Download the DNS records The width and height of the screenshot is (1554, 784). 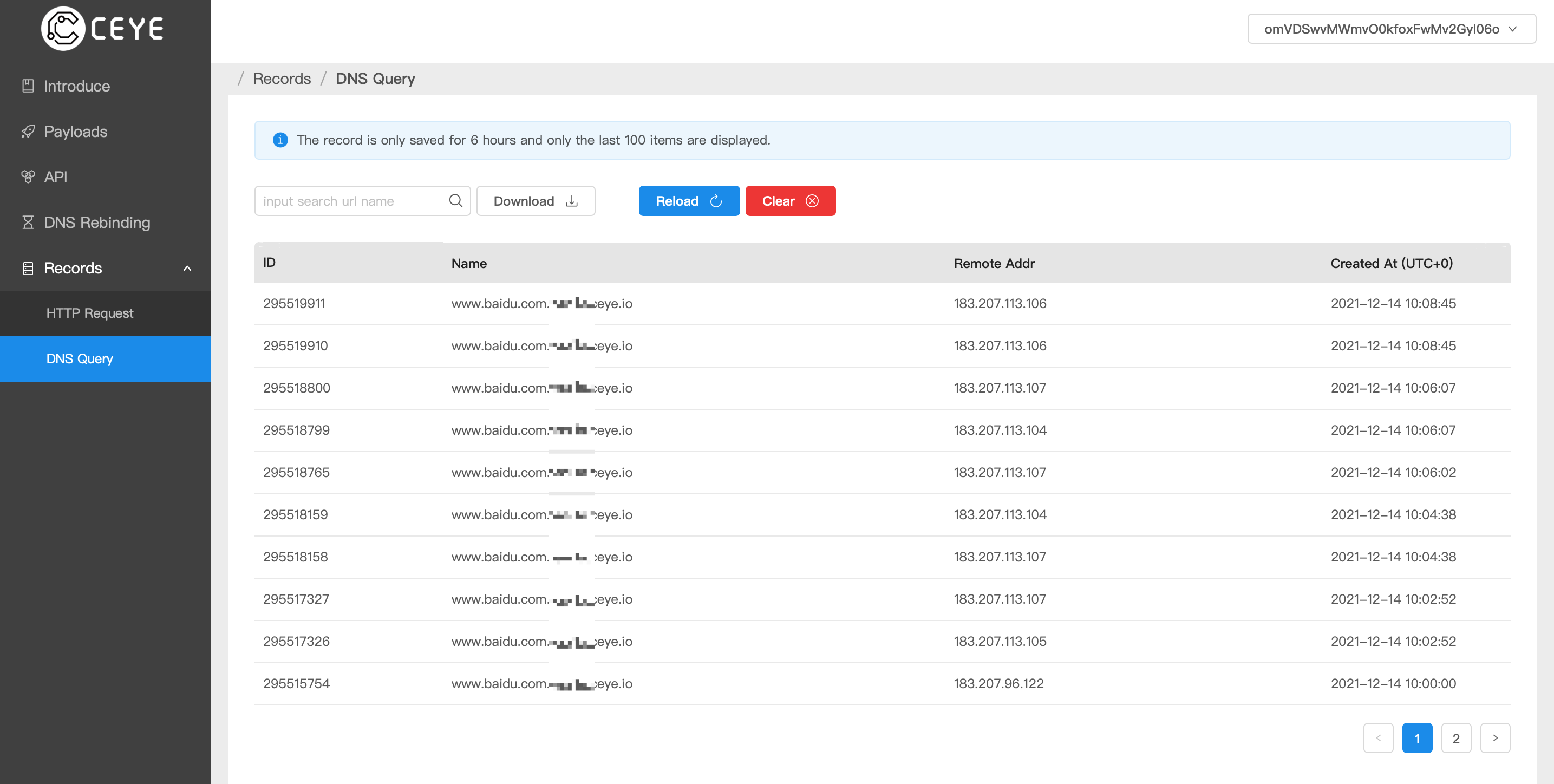(535, 201)
